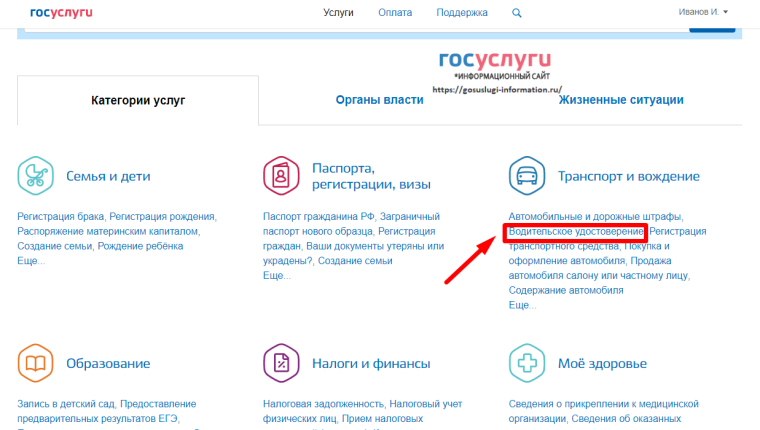
Task: Click the baby stroller Семья и дети icon
Action: click(35, 175)
